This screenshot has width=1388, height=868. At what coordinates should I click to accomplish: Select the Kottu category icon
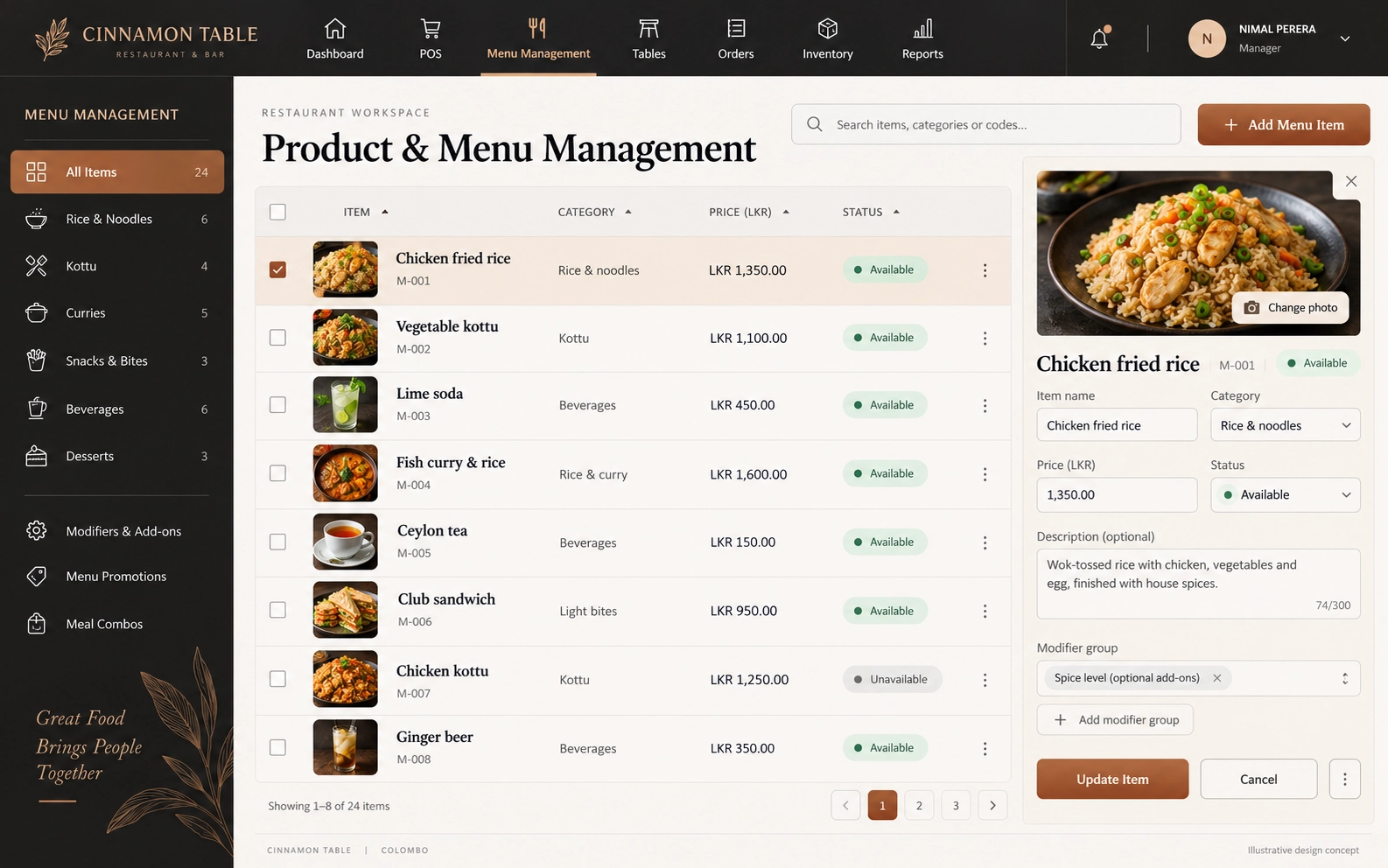point(36,266)
